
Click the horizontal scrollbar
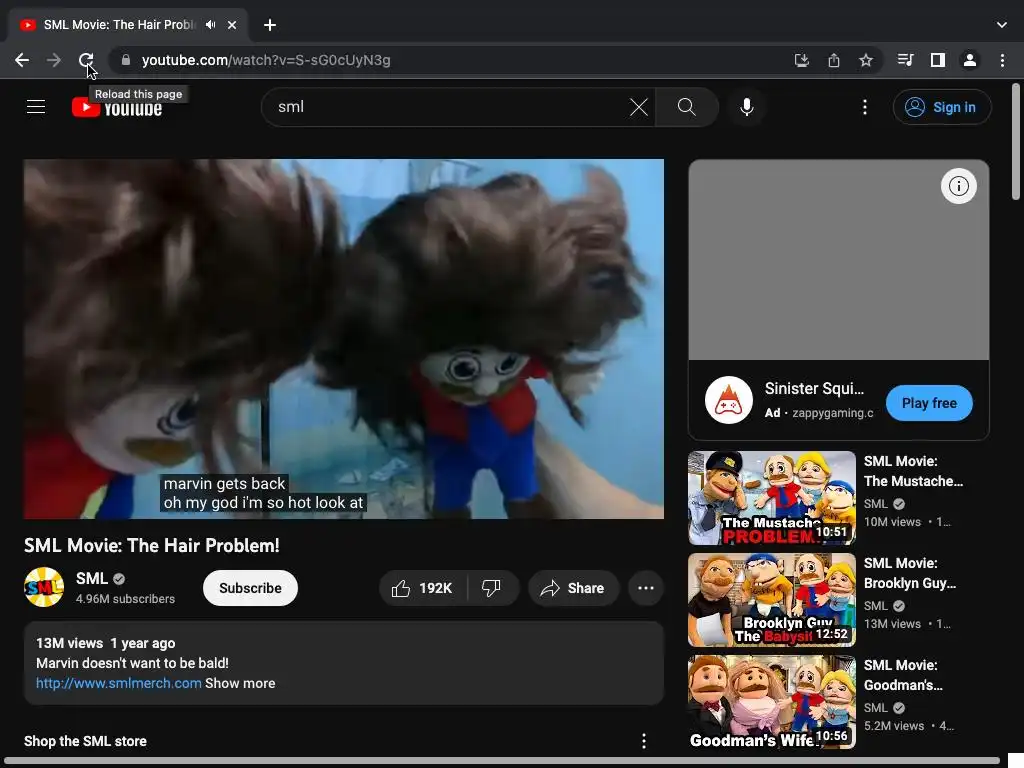[502, 761]
